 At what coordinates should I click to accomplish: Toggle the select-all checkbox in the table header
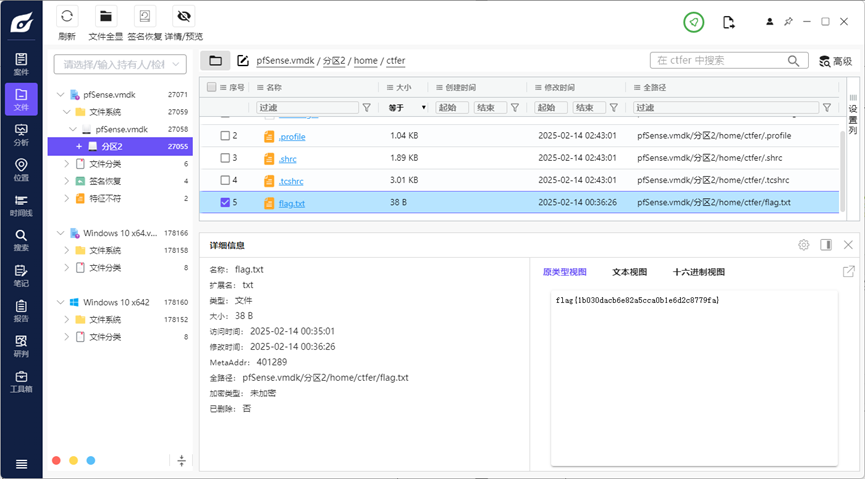pyautogui.click(x=211, y=87)
